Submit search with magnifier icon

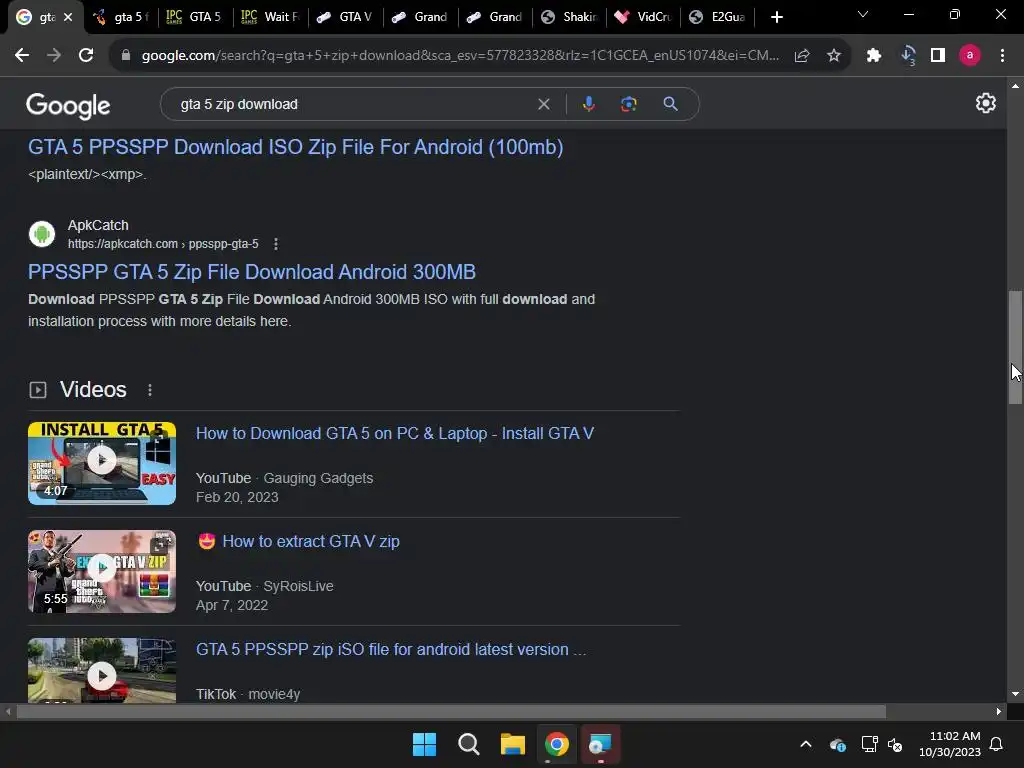click(x=670, y=104)
